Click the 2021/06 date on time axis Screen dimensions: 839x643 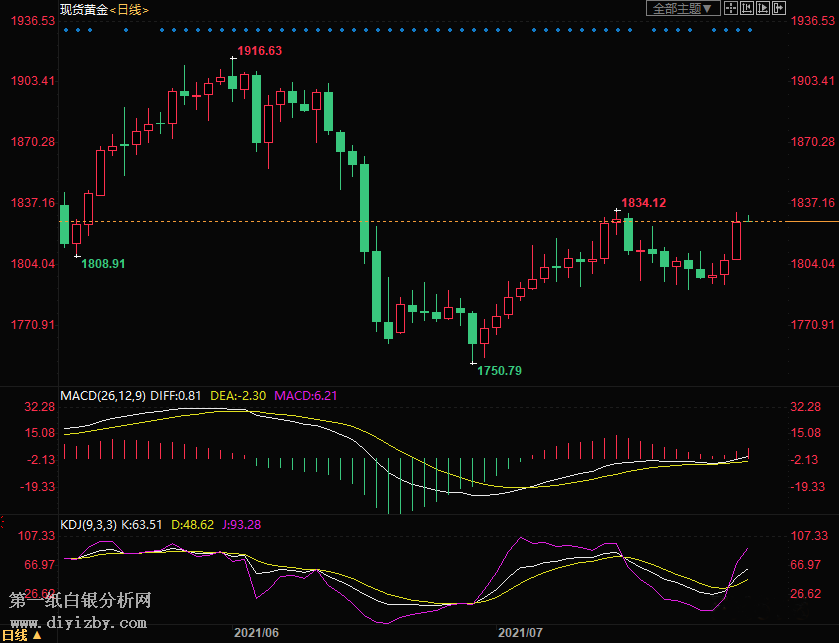pos(256,633)
